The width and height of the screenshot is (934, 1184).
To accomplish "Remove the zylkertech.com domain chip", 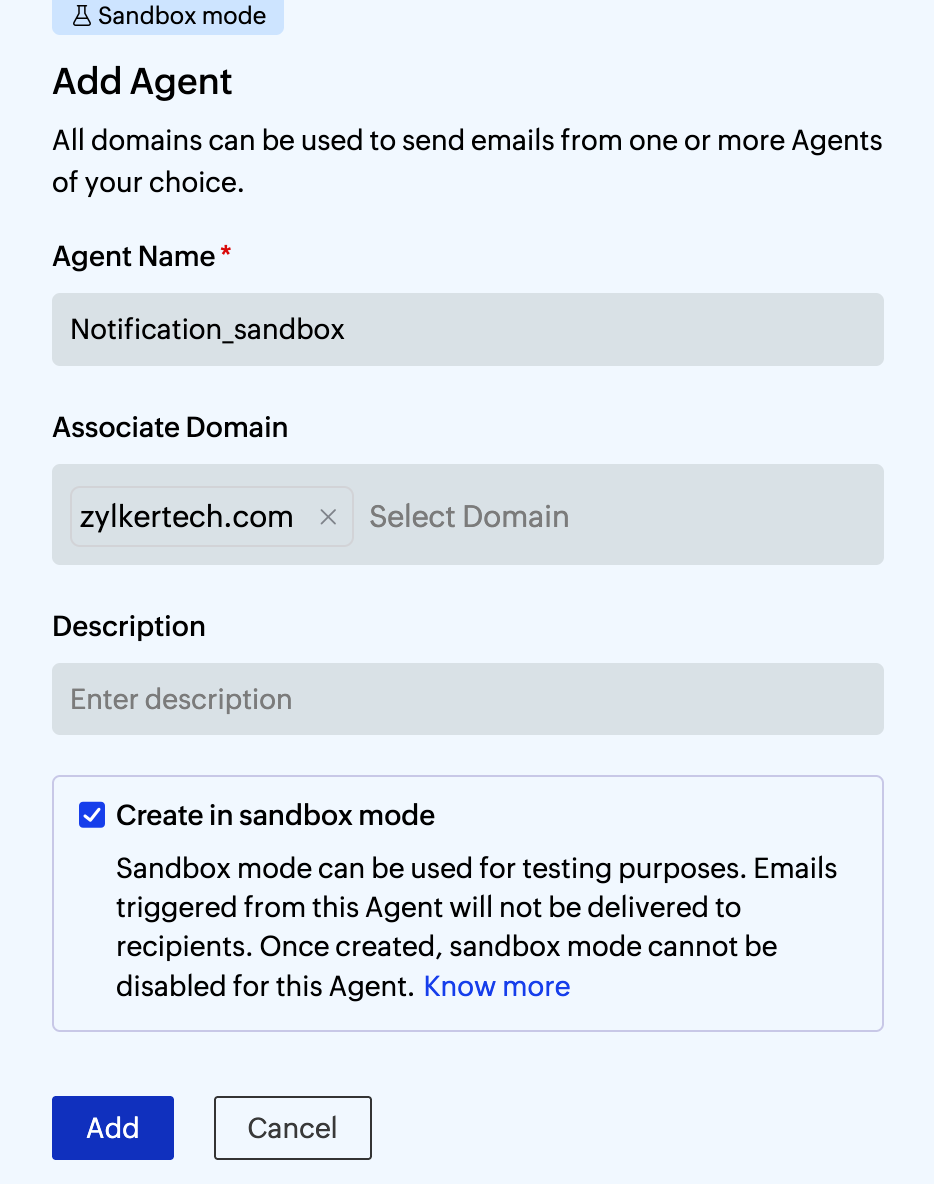I will (329, 516).
